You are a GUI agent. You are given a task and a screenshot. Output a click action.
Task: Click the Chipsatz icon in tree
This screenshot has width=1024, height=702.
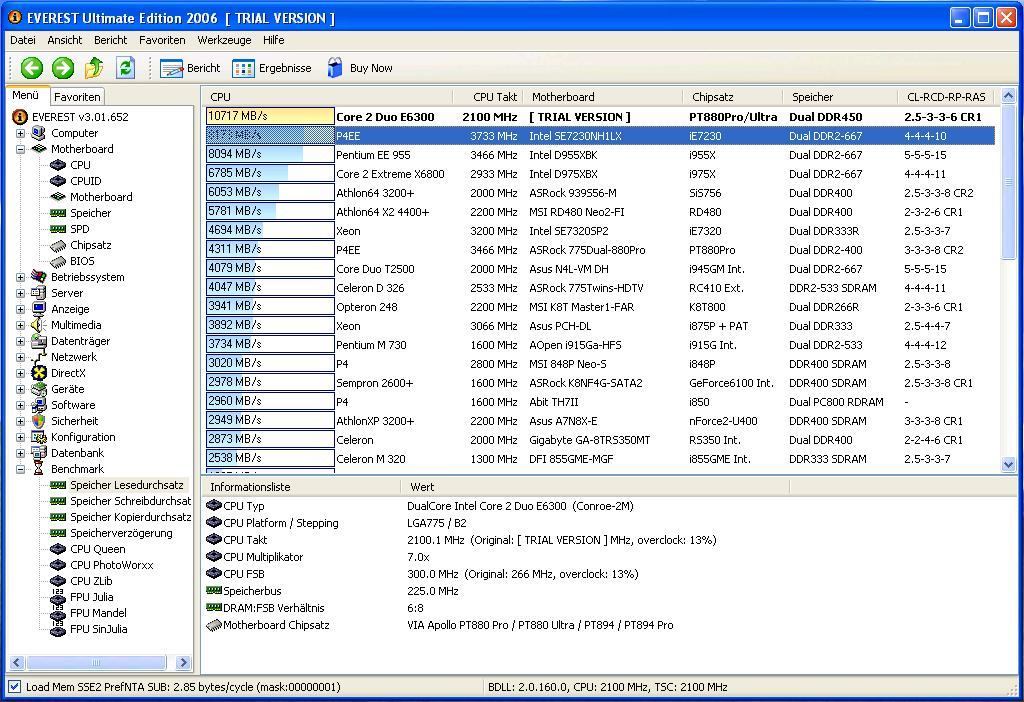click(x=58, y=246)
